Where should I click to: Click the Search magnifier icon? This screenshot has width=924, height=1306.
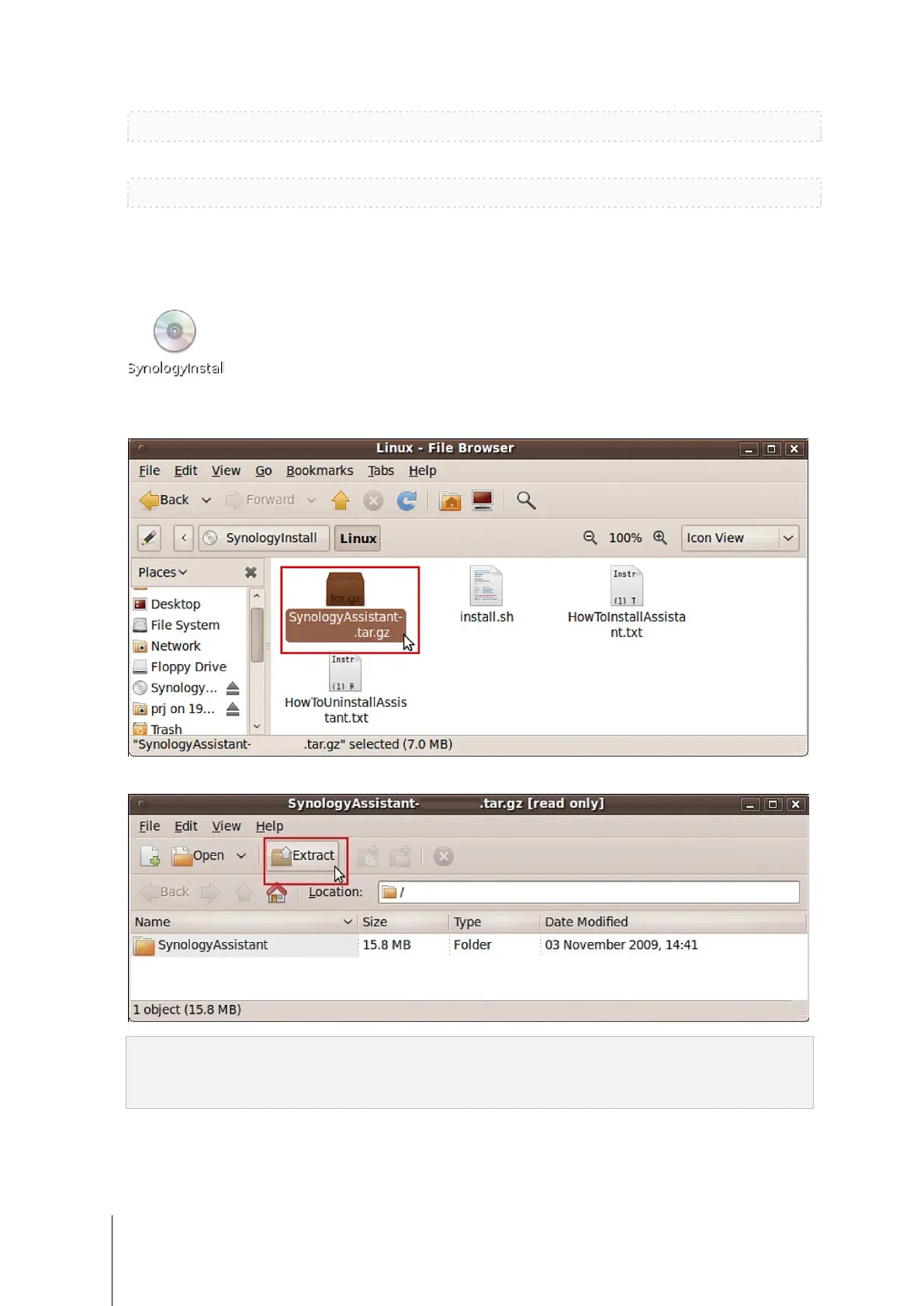(526, 501)
